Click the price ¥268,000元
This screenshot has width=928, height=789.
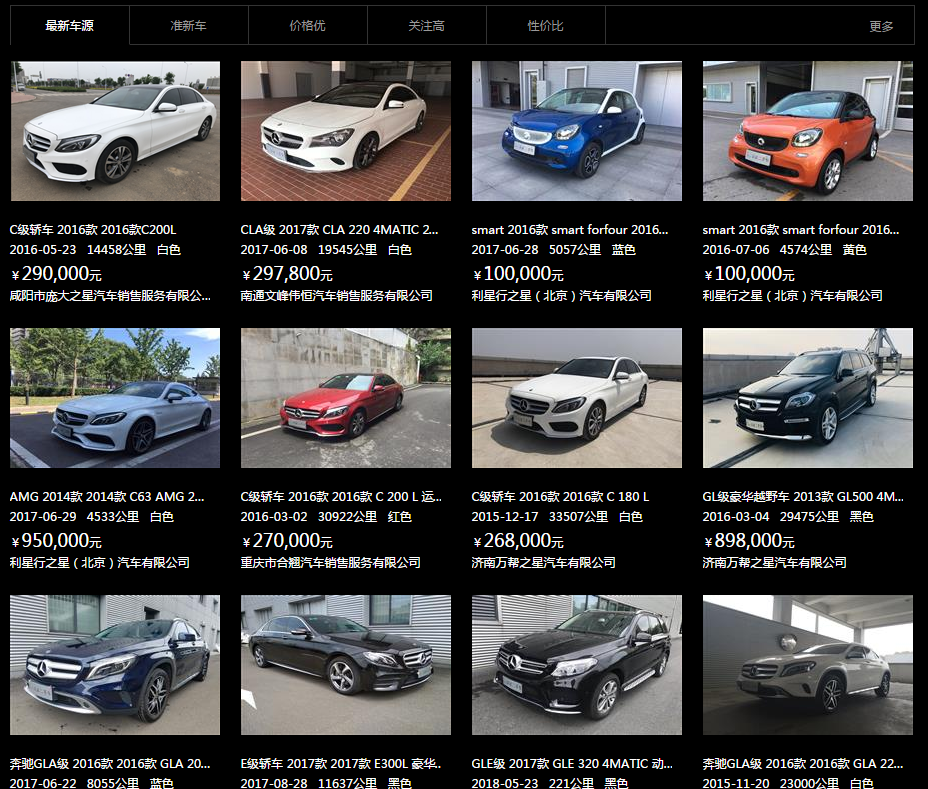coord(518,540)
